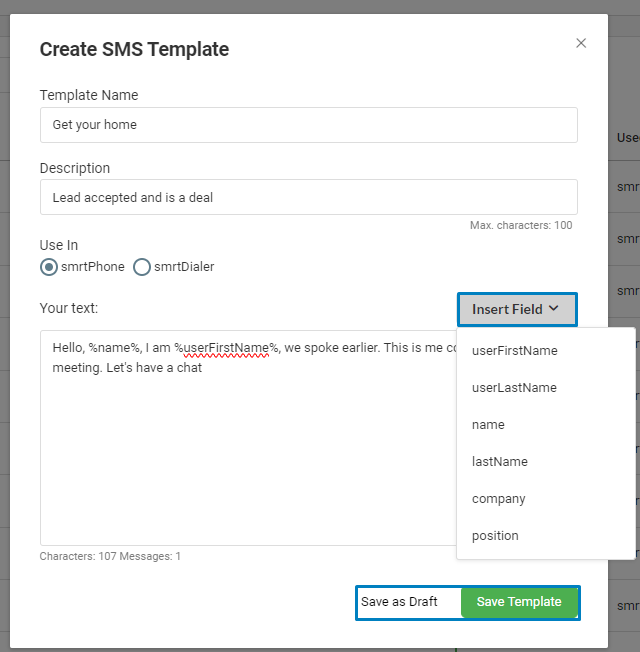Select the smrtPhone radio button
640x652 pixels.
pyautogui.click(x=49, y=267)
